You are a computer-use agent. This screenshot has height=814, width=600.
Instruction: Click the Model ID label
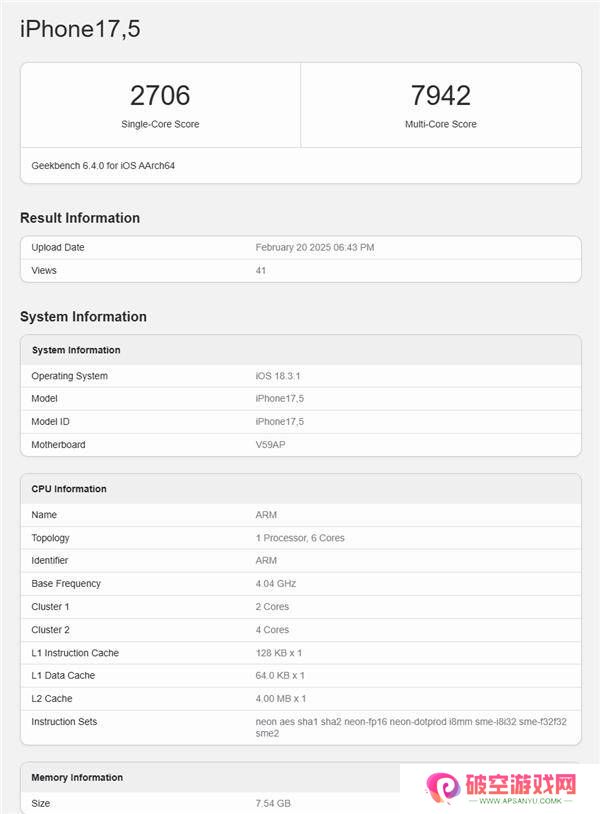coord(50,422)
